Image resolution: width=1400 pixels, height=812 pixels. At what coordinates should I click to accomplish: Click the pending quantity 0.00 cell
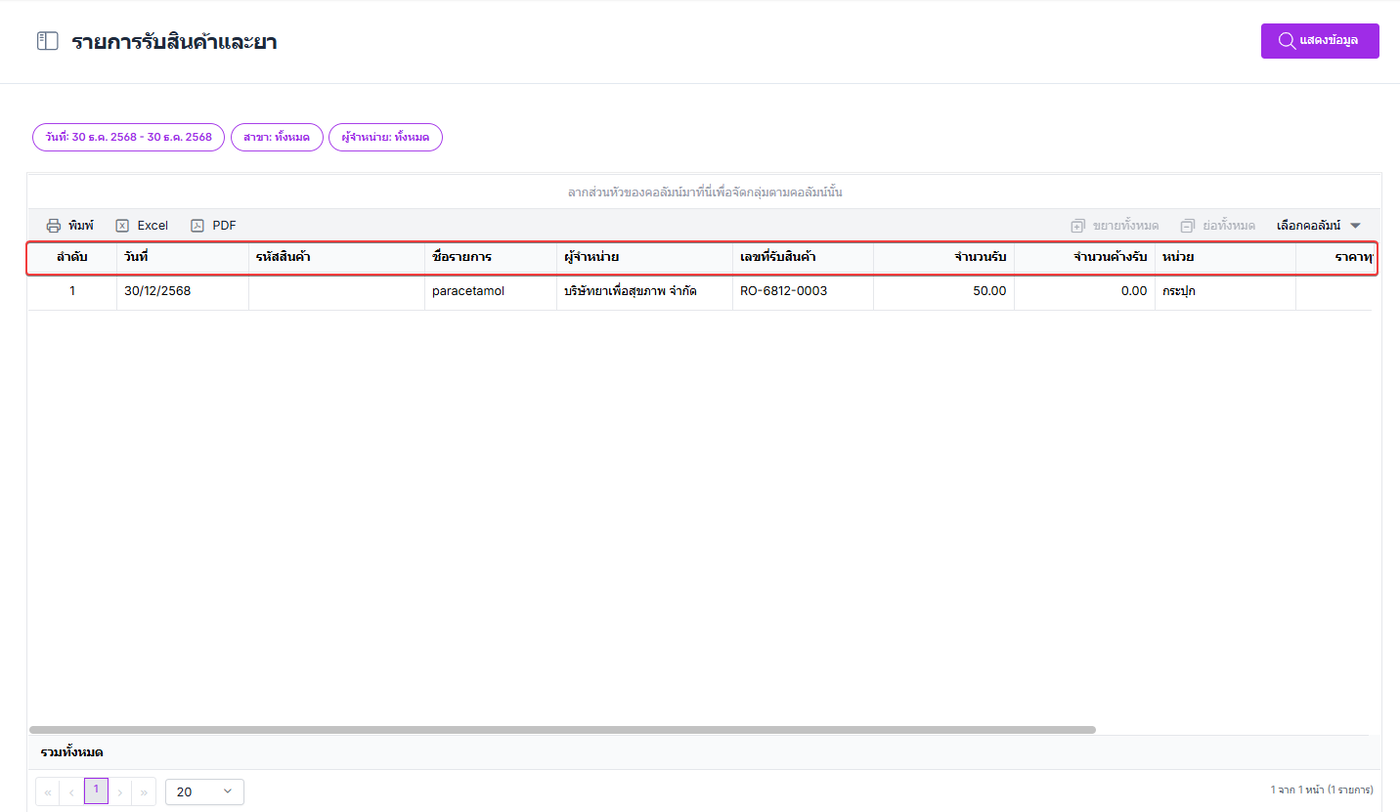pyautogui.click(x=1085, y=292)
